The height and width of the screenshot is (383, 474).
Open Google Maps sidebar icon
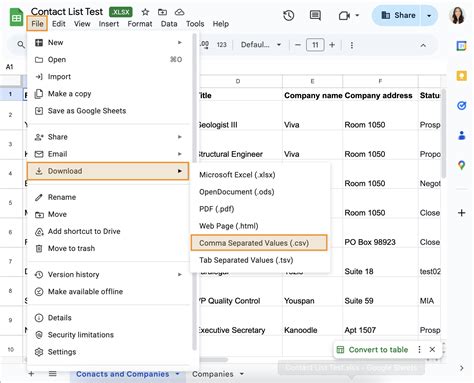(x=462, y=165)
